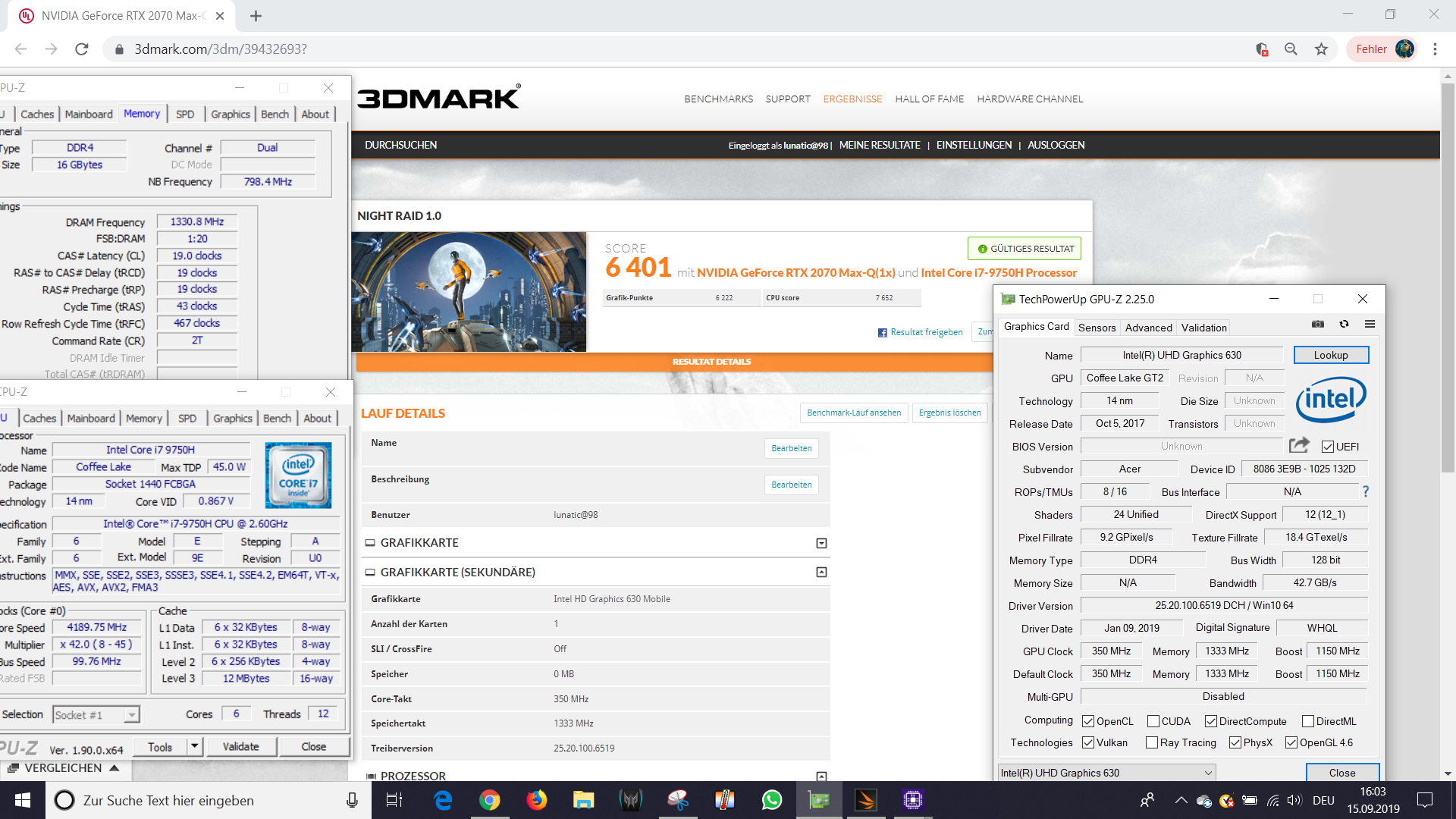Expand the PROZESSOR section
1456x819 pixels.
click(821, 776)
